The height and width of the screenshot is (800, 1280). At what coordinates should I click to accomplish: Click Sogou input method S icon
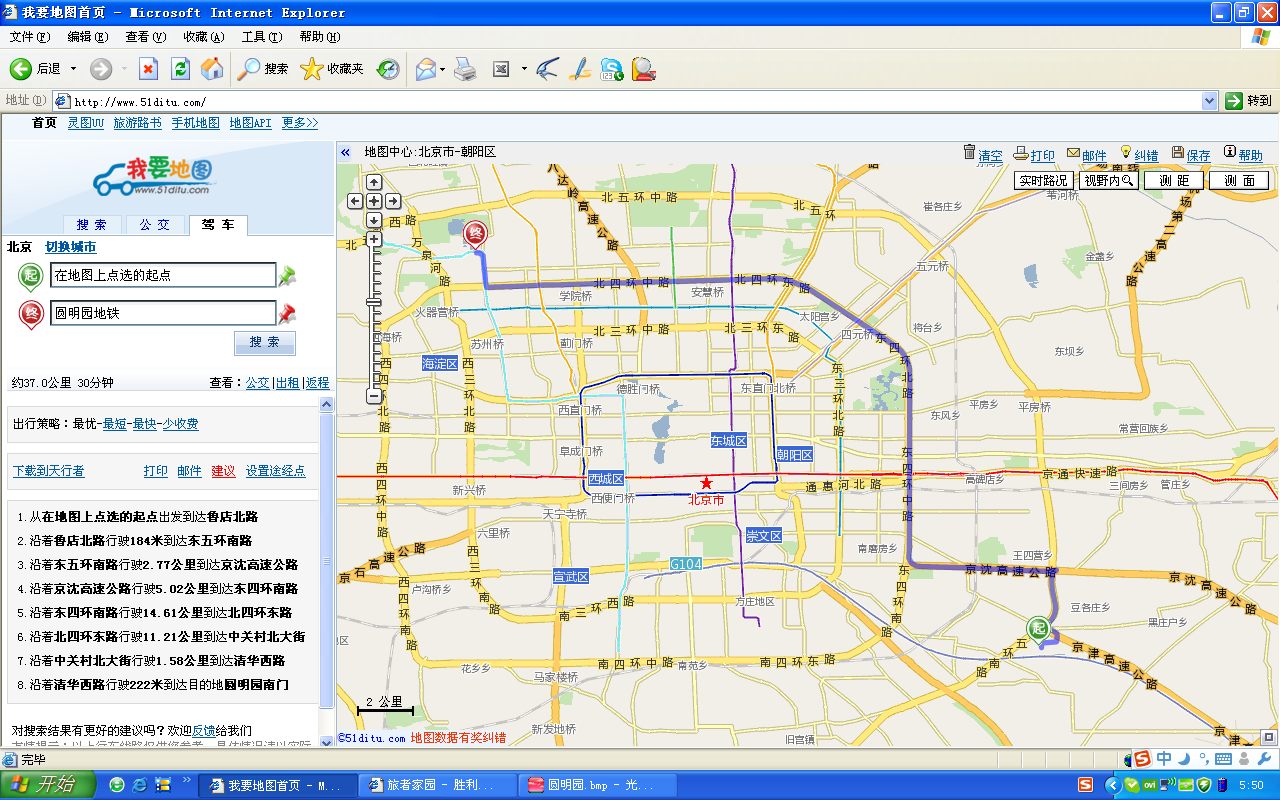pos(1141,759)
